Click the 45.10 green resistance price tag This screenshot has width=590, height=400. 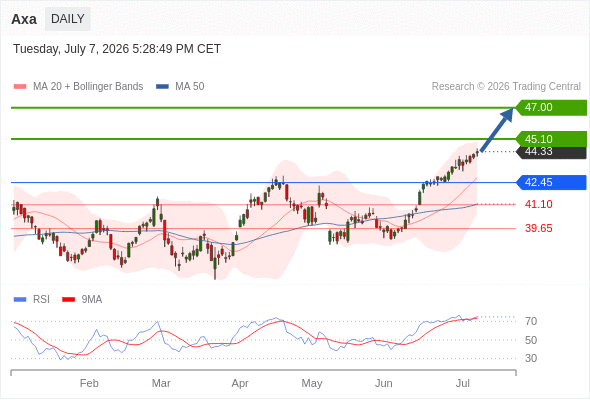pyautogui.click(x=551, y=139)
